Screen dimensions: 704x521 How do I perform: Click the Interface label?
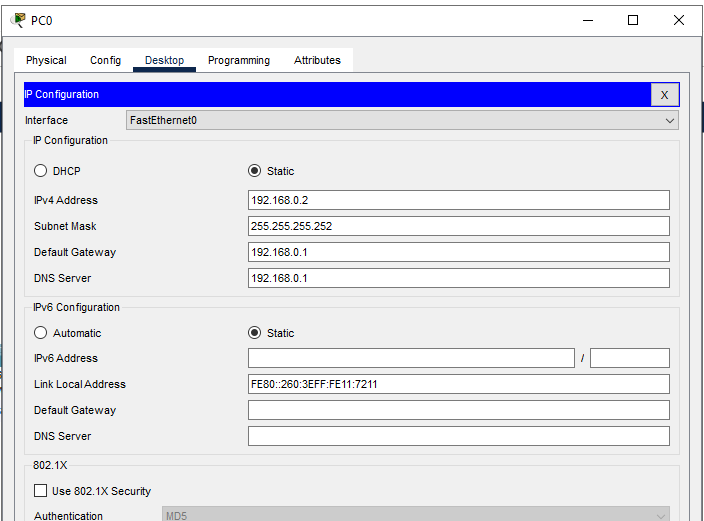(x=46, y=120)
